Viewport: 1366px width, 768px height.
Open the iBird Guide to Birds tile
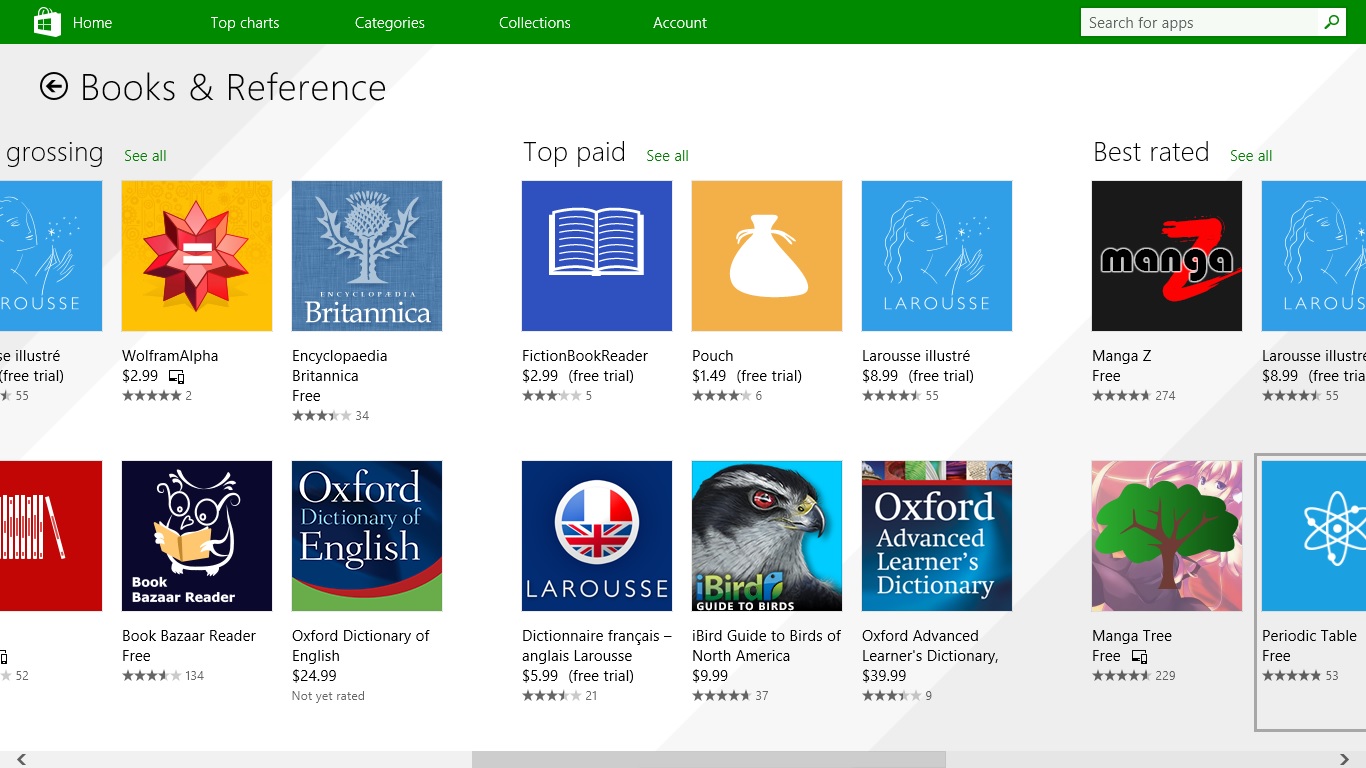[x=767, y=536]
